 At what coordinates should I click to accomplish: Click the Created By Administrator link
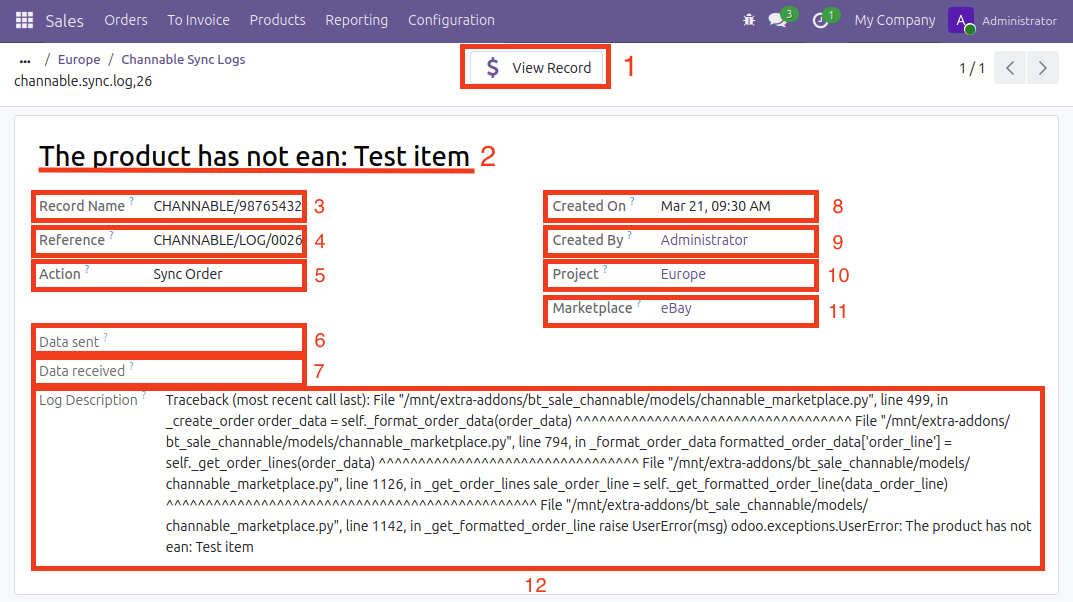click(x=704, y=240)
